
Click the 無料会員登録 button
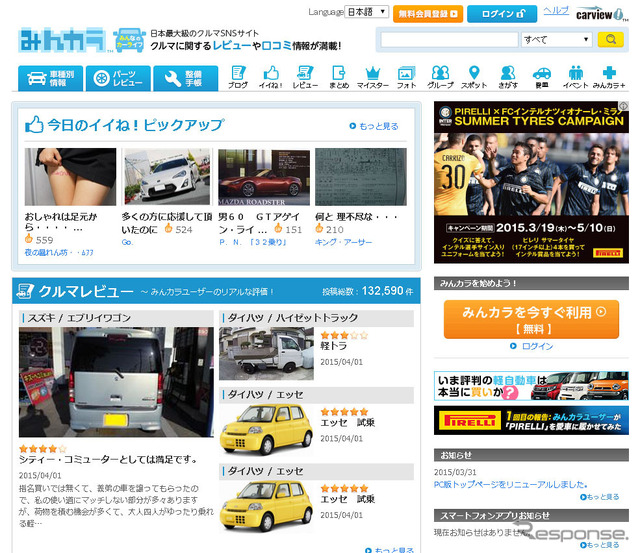tap(428, 14)
